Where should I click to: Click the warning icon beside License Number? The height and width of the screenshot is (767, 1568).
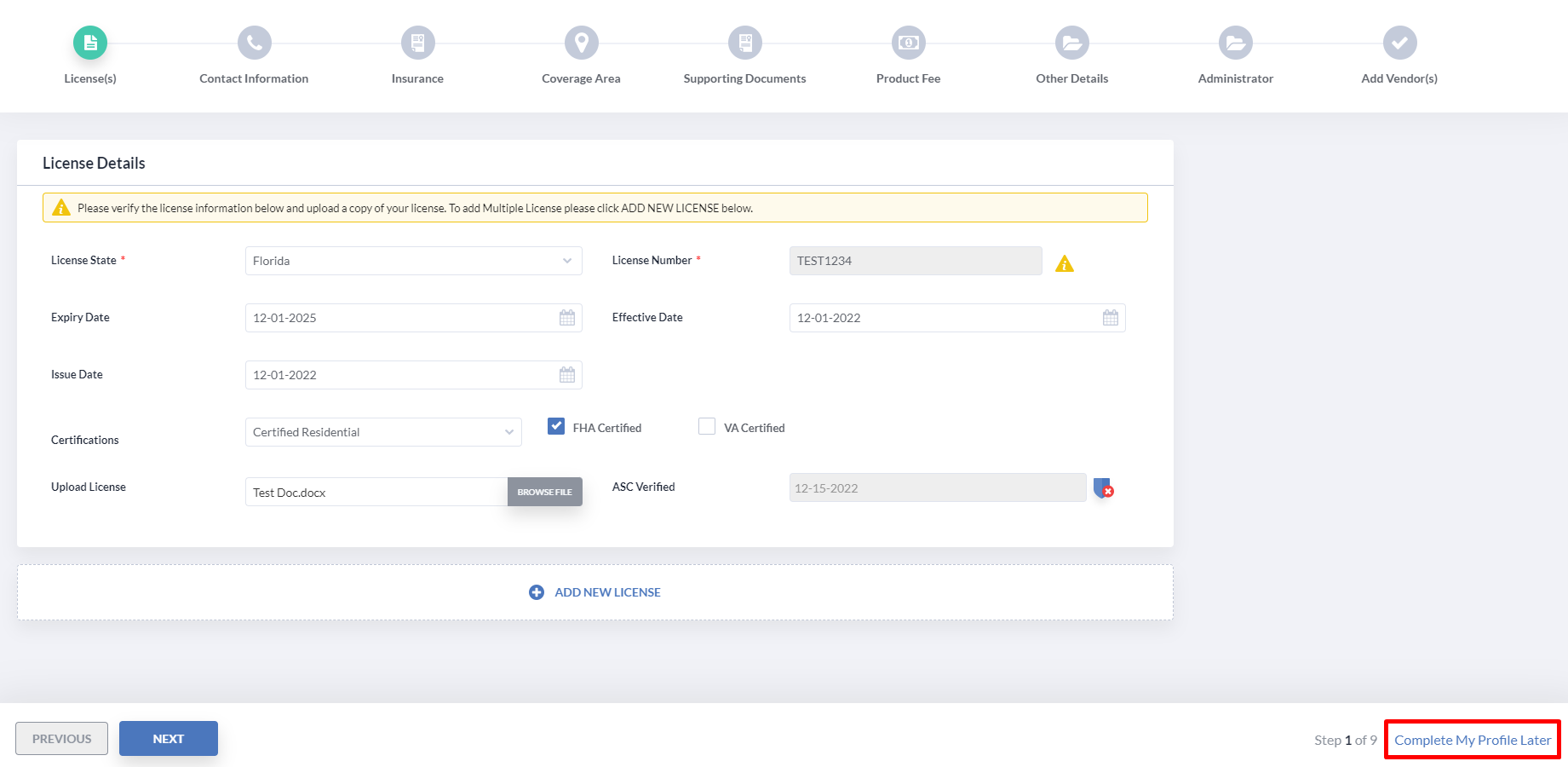click(x=1064, y=263)
